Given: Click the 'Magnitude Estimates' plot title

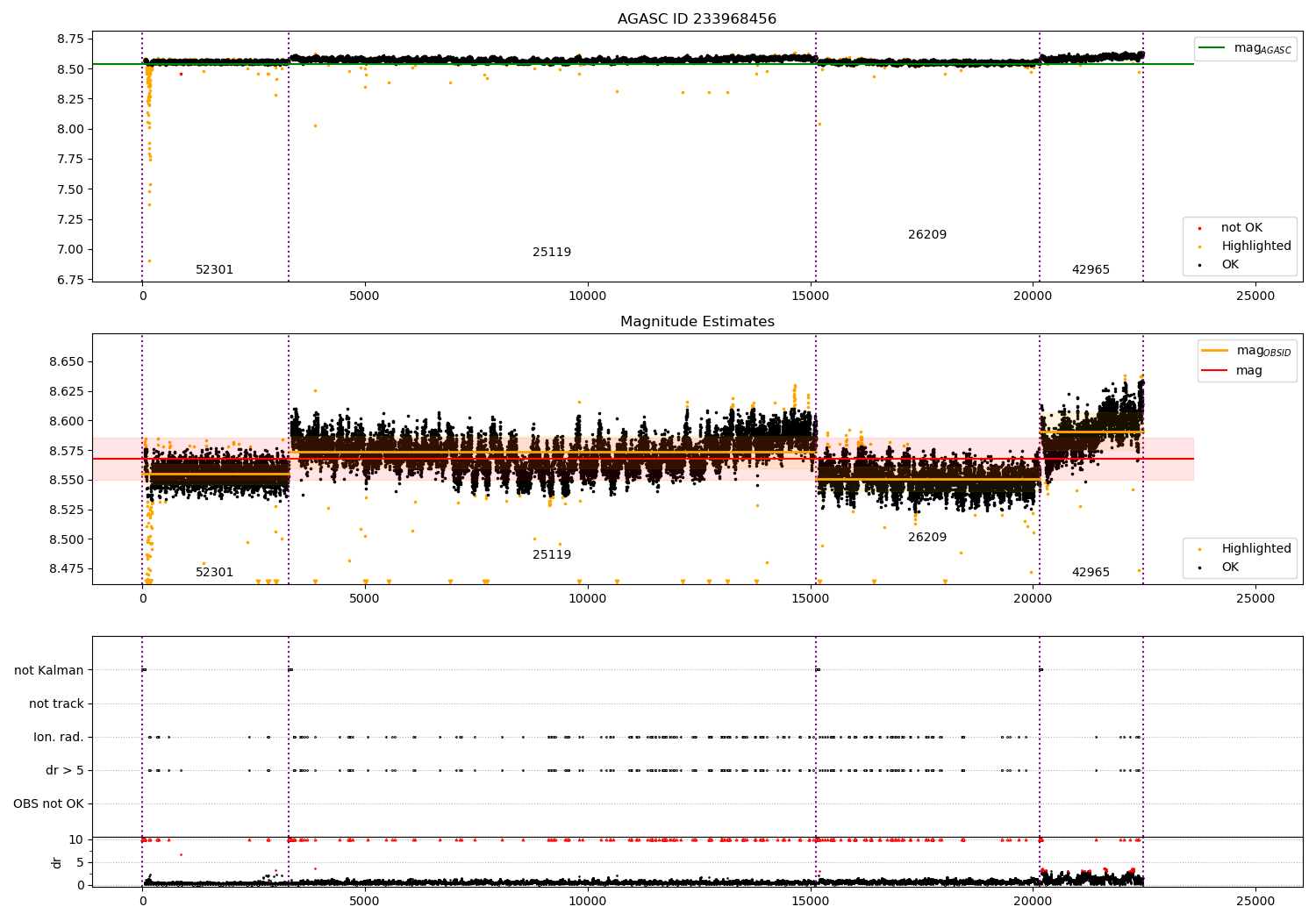Looking at the screenshot, I should click(x=697, y=321).
